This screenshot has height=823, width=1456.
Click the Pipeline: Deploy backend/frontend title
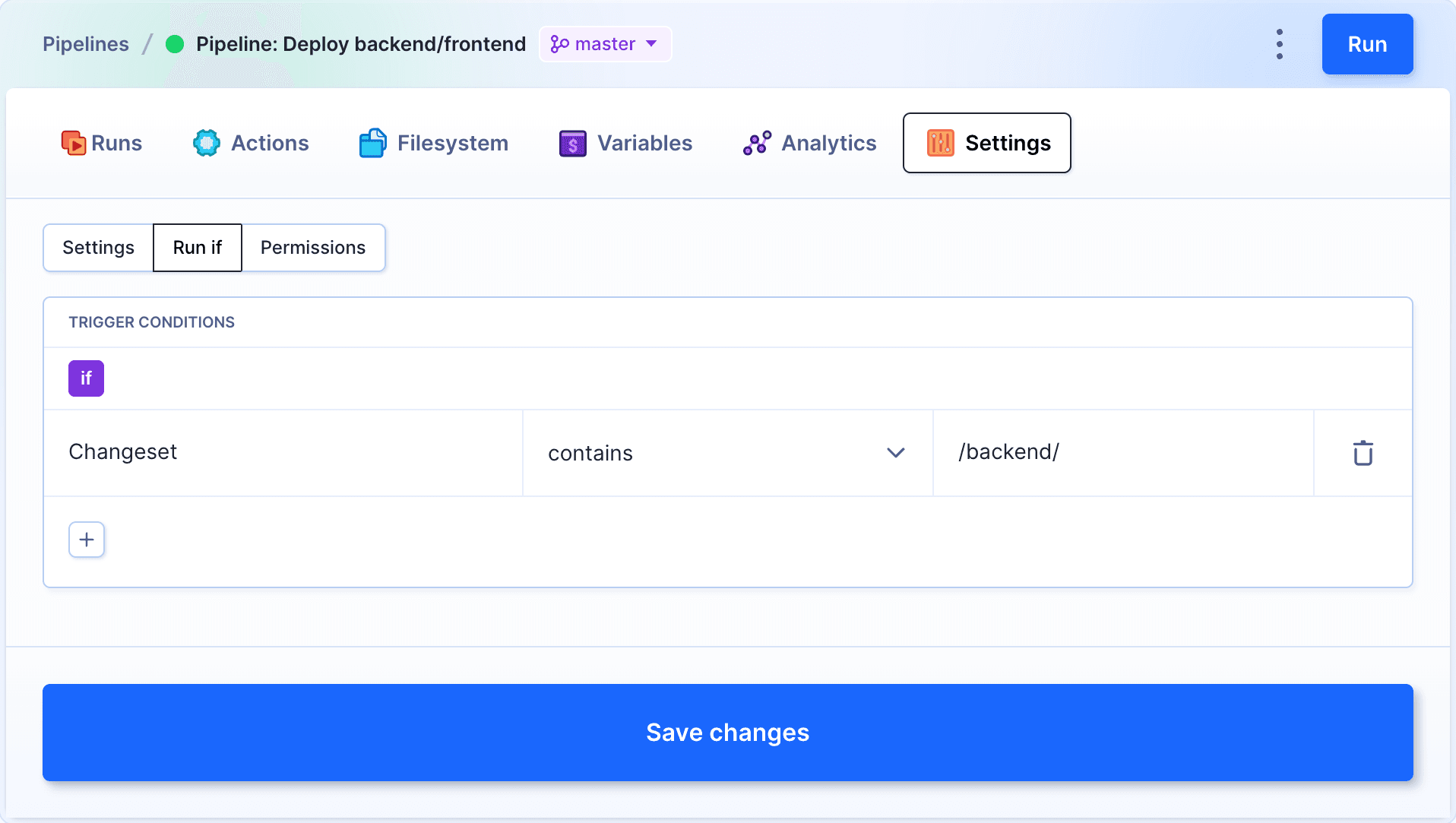click(361, 44)
